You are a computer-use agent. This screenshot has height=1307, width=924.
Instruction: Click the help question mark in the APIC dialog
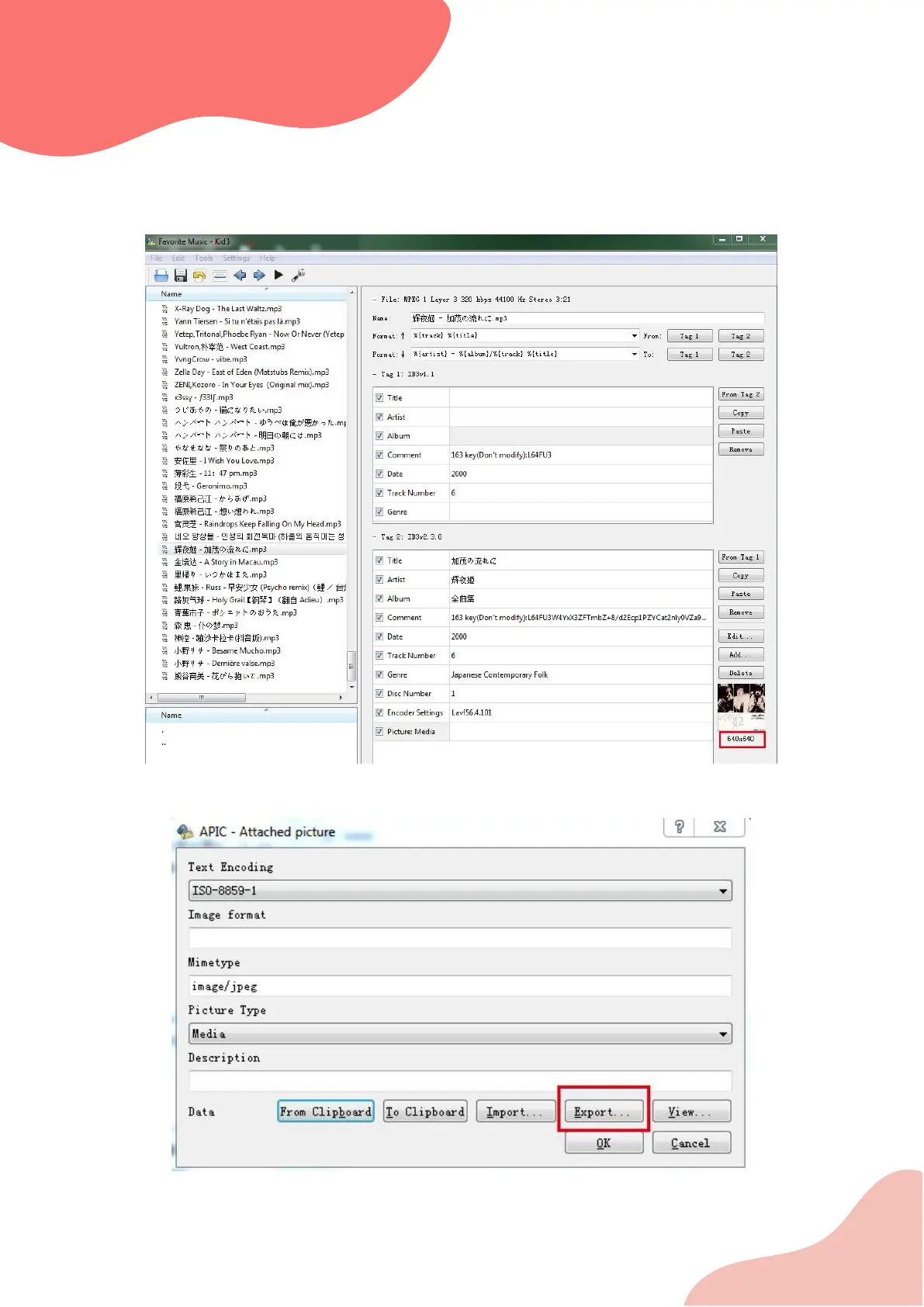pyautogui.click(x=679, y=827)
